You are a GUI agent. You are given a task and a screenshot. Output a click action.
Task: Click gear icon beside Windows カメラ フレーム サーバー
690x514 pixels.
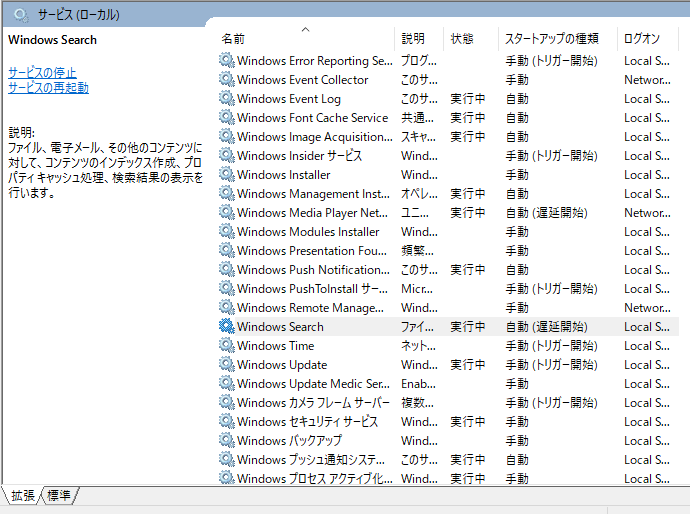tap(227, 402)
